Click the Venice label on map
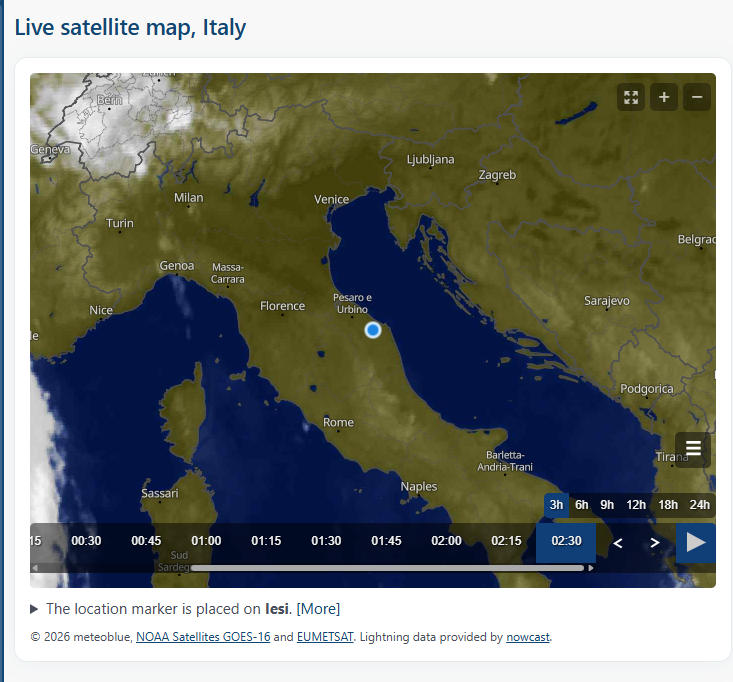Screen dimensions: 733x682 (331, 199)
